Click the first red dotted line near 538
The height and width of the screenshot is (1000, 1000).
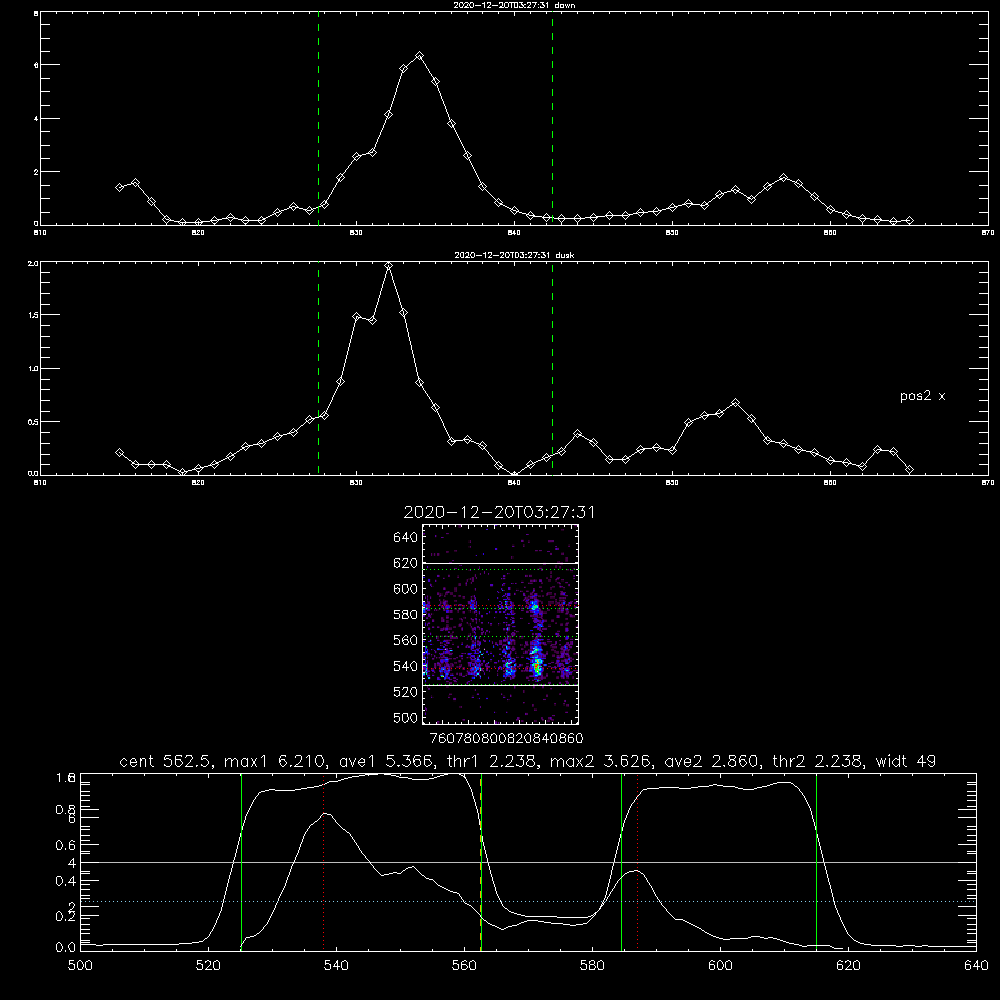(x=323, y=862)
